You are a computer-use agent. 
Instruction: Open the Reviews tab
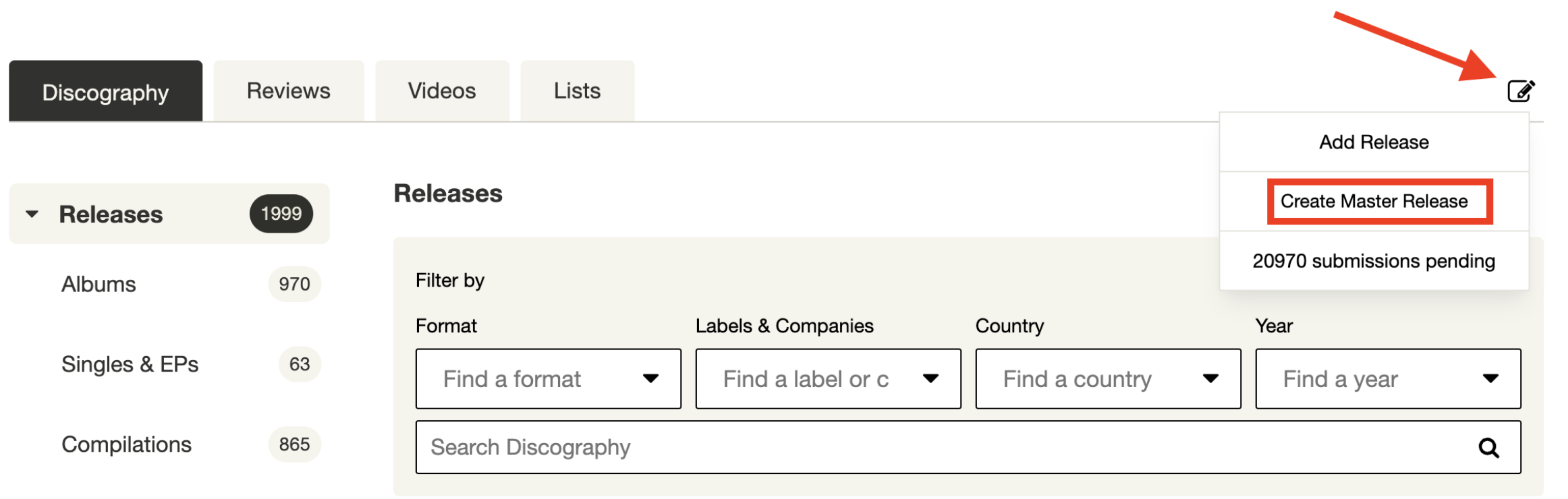point(289,91)
